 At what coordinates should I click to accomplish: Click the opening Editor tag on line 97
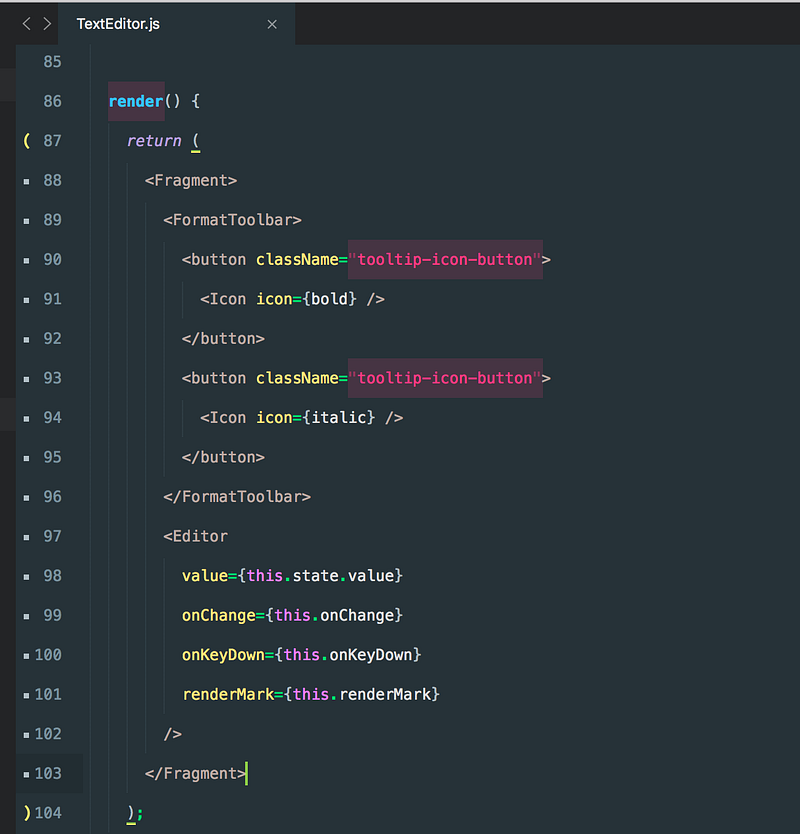click(x=196, y=537)
